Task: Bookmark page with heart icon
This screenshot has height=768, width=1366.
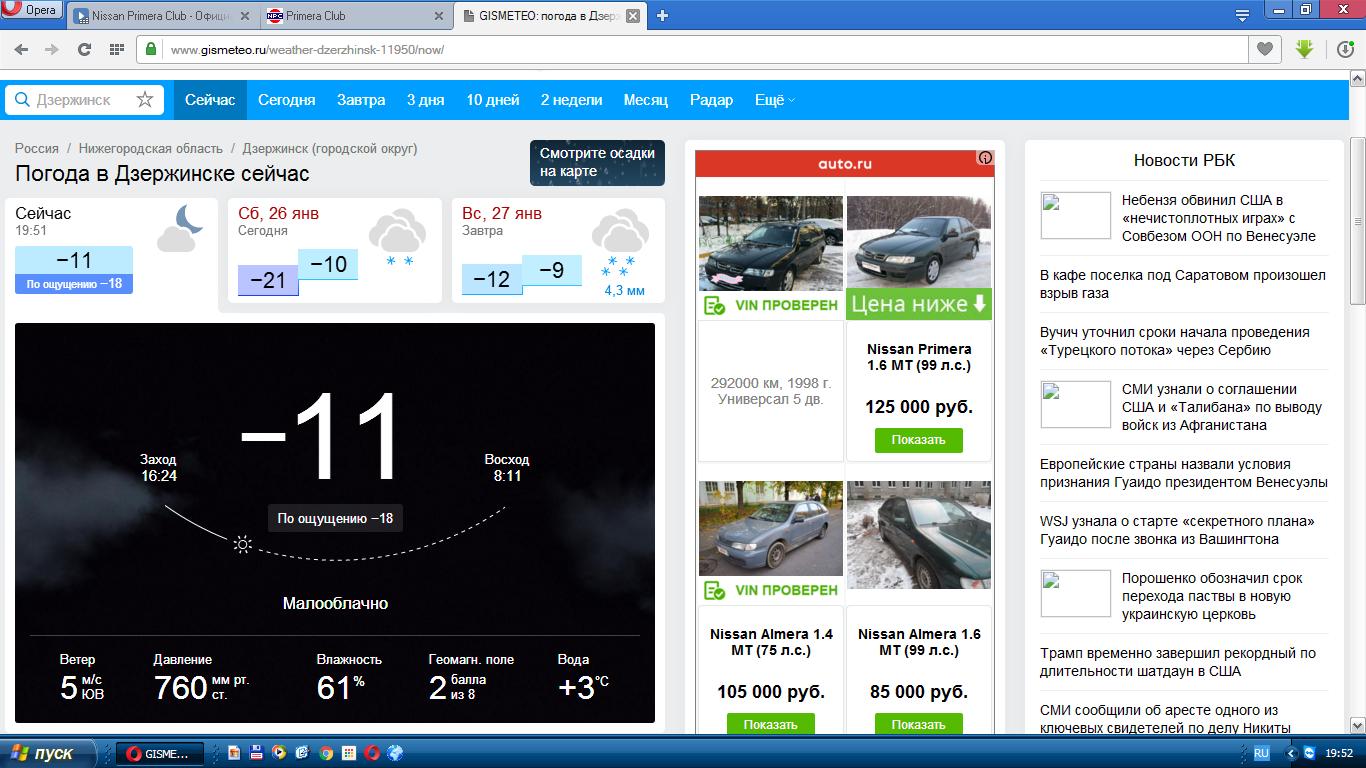Action: pos(1265,49)
